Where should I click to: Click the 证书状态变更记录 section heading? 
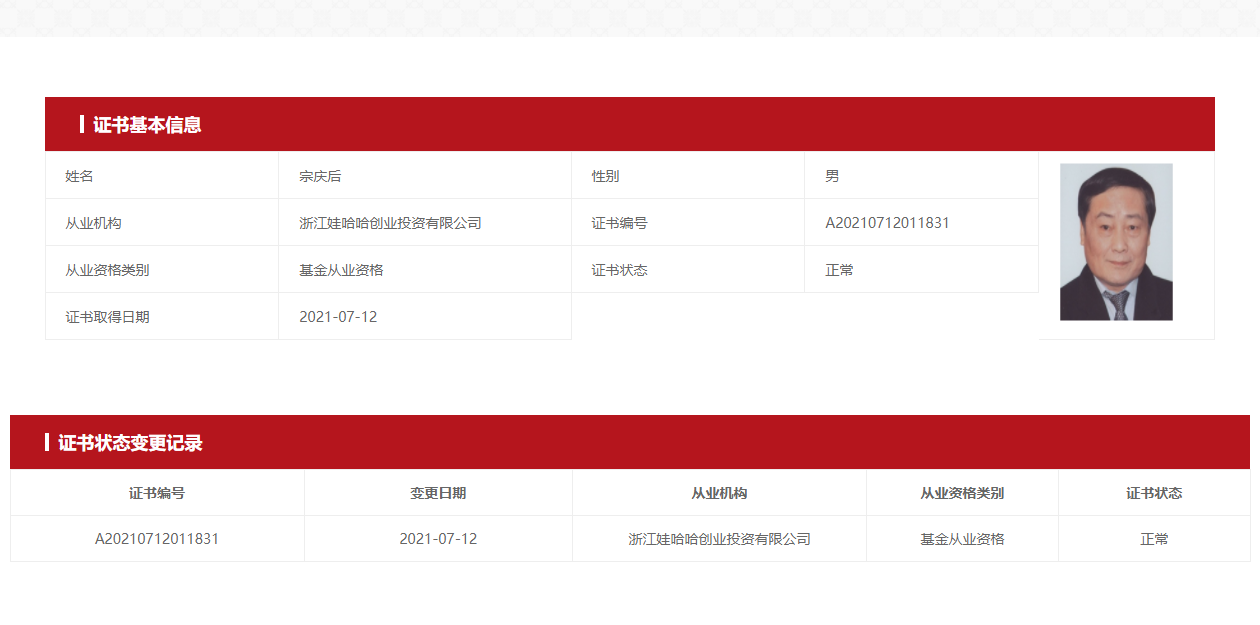pyautogui.click(x=130, y=443)
